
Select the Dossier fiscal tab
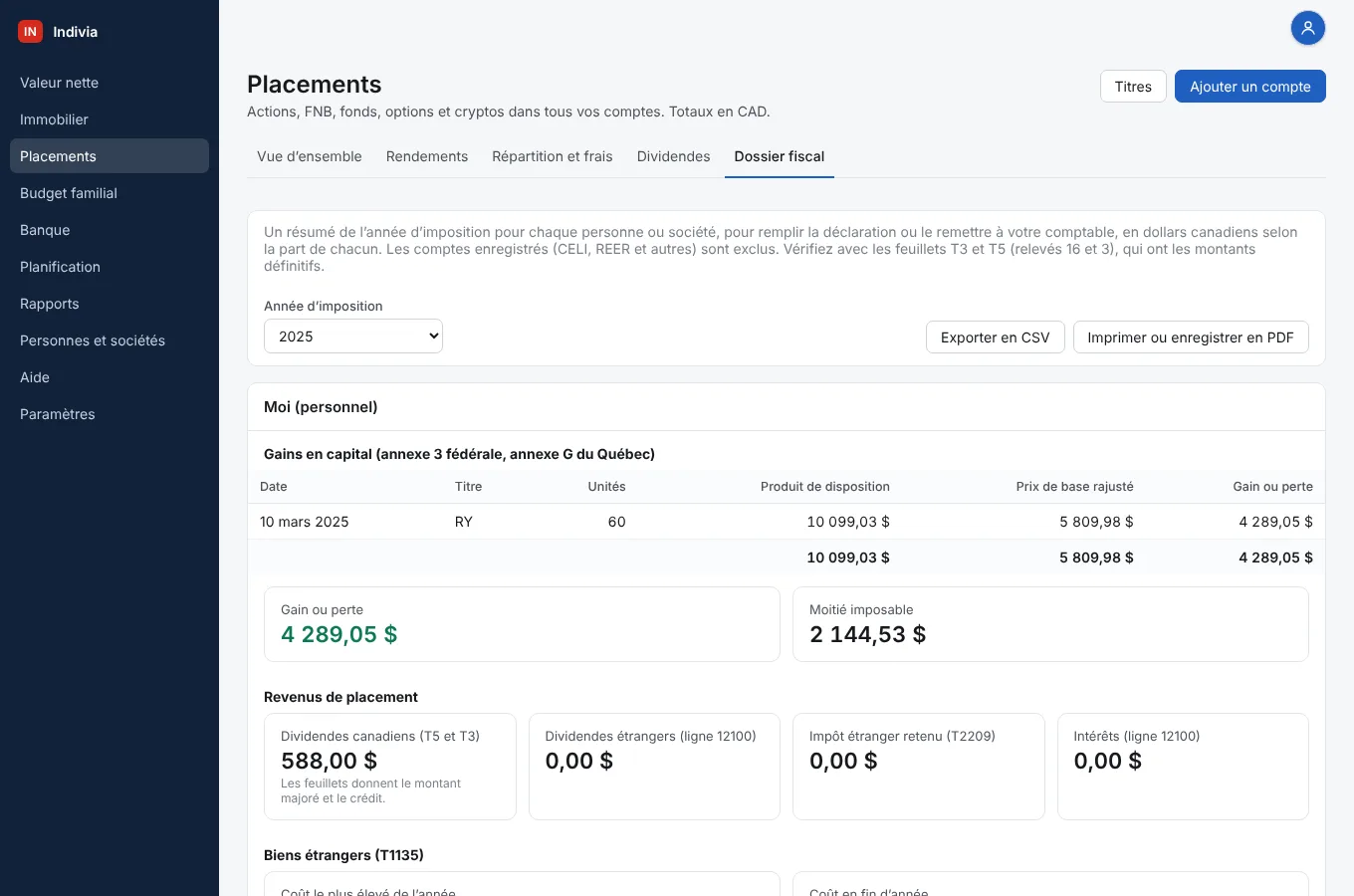pos(780,156)
